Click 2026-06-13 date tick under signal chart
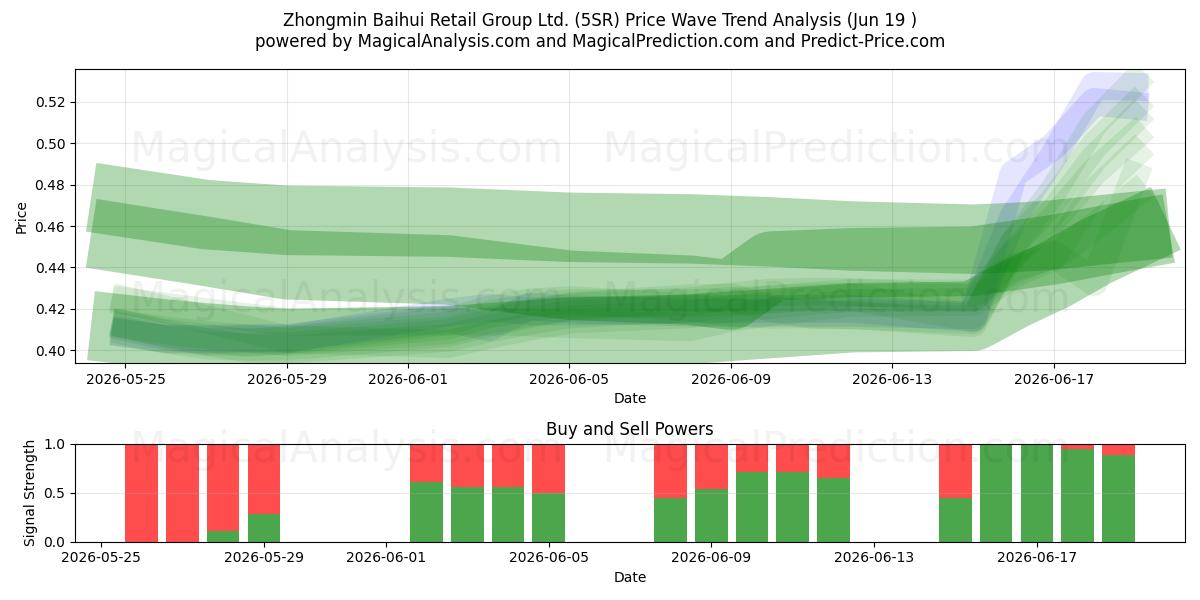Screen dimensions: 1200x600 (x=874, y=558)
